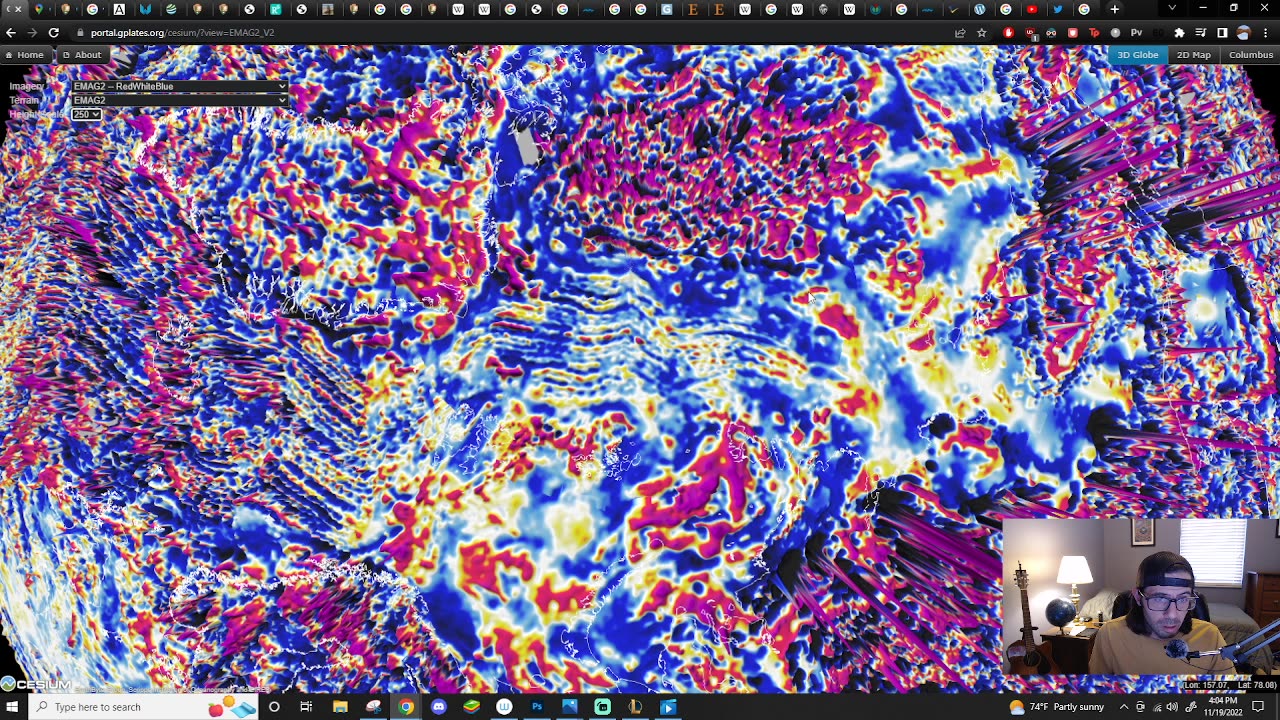Screen dimensions: 1280x720
Task: Expand the Imagery dropdown showing EMAG2 RedWhiteBlue
Action: tap(180, 86)
